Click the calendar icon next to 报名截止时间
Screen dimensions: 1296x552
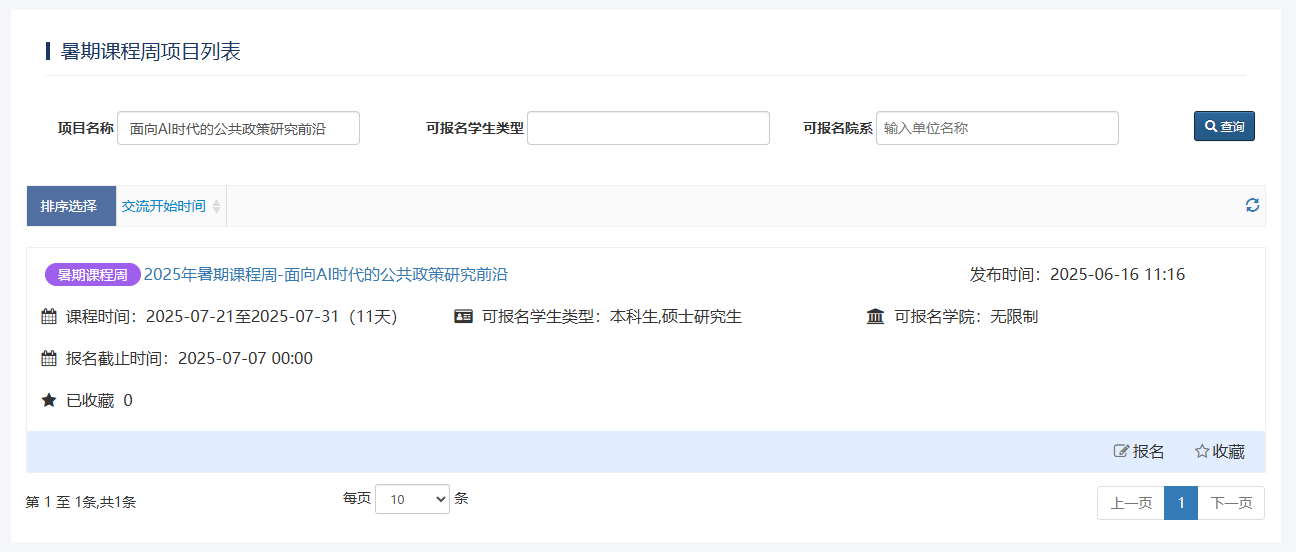pyautogui.click(x=49, y=359)
